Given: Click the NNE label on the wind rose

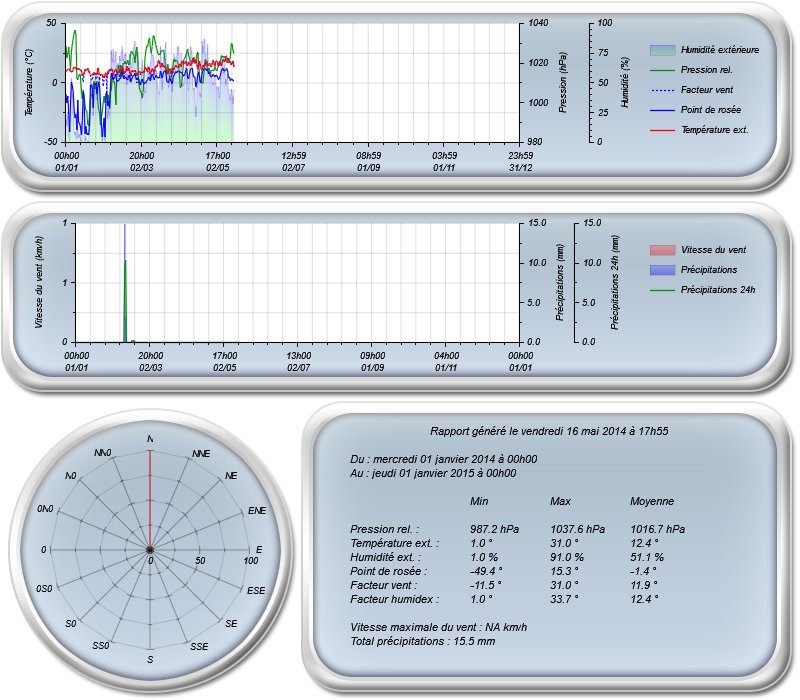Looking at the screenshot, I should pos(201,454).
